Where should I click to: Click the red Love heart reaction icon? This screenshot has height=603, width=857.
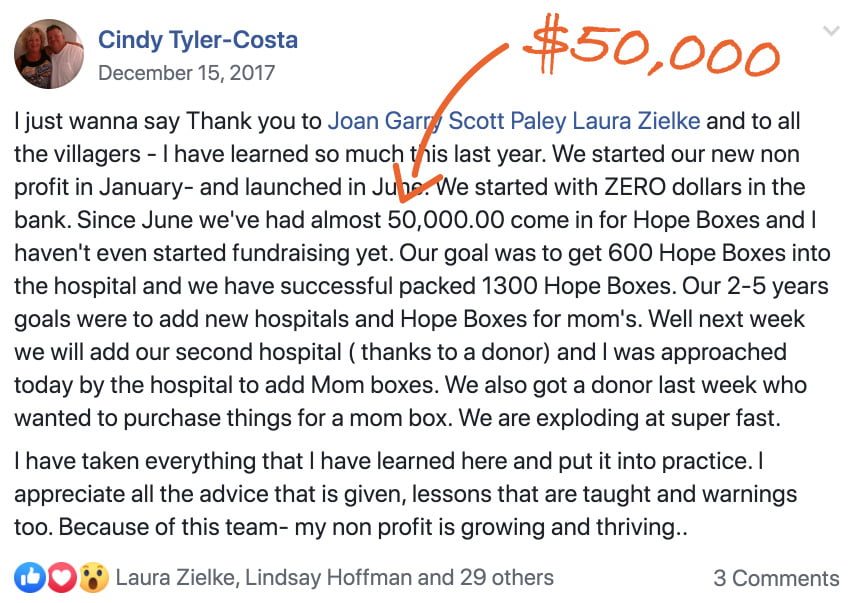62,577
